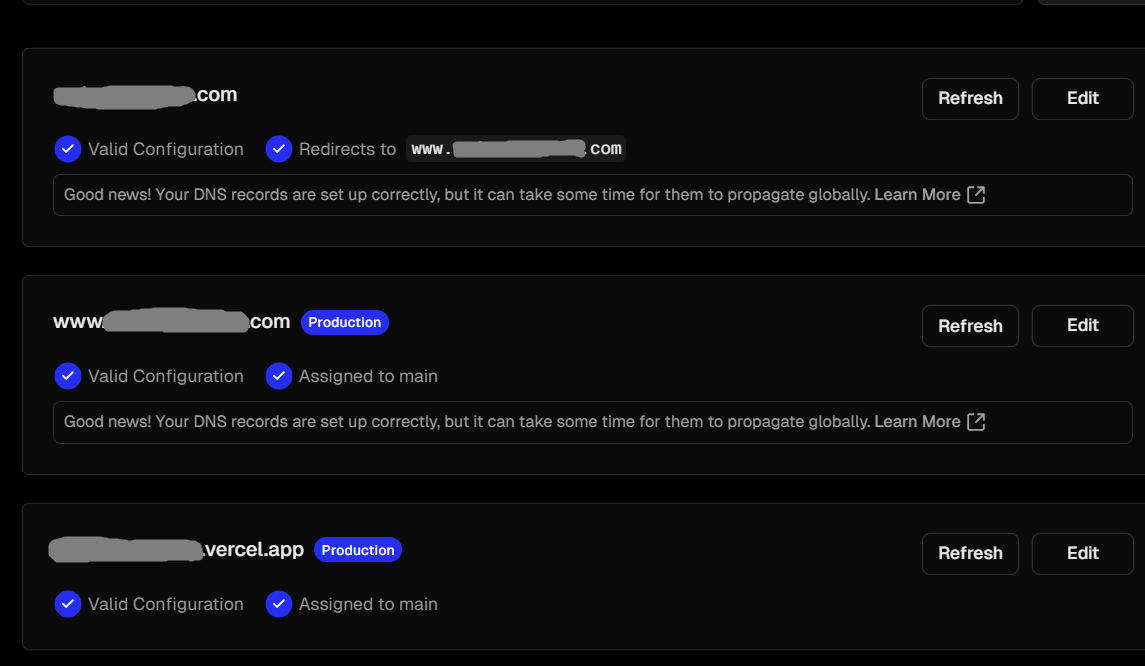Click the Production badge on the www domain
The height and width of the screenshot is (666, 1145).
(x=344, y=322)
